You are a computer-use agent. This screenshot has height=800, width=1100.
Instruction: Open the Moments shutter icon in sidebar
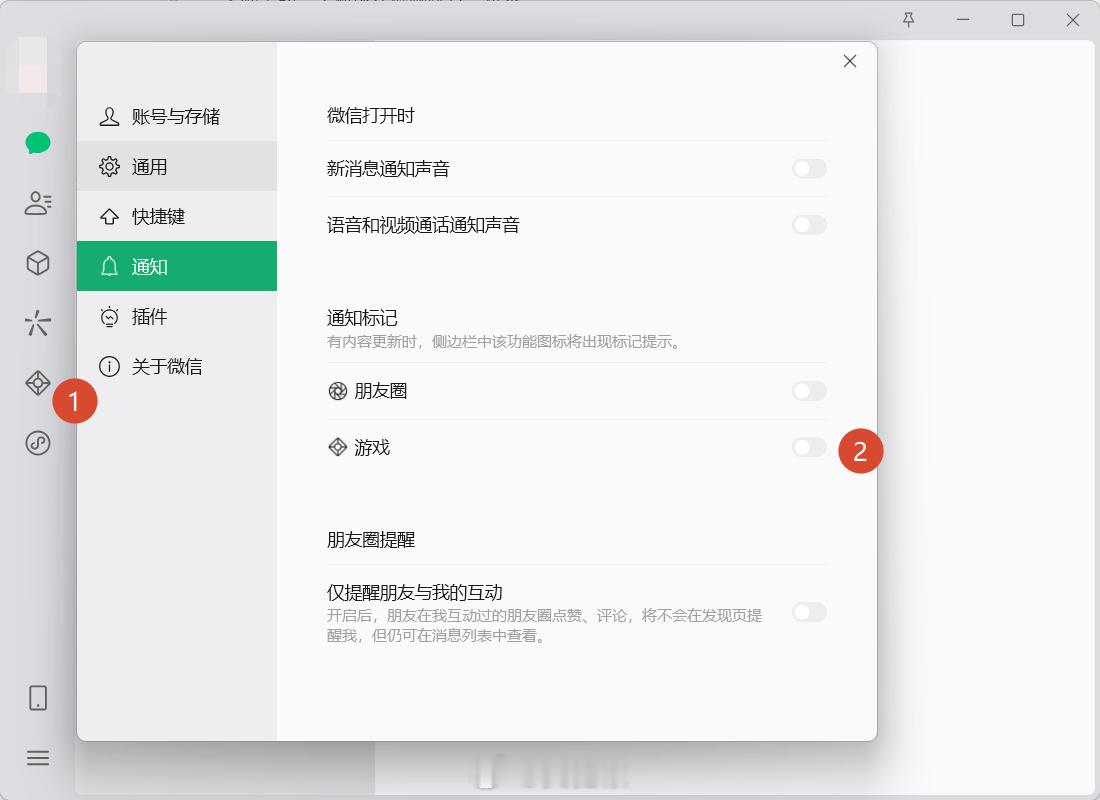coord(38,324)
